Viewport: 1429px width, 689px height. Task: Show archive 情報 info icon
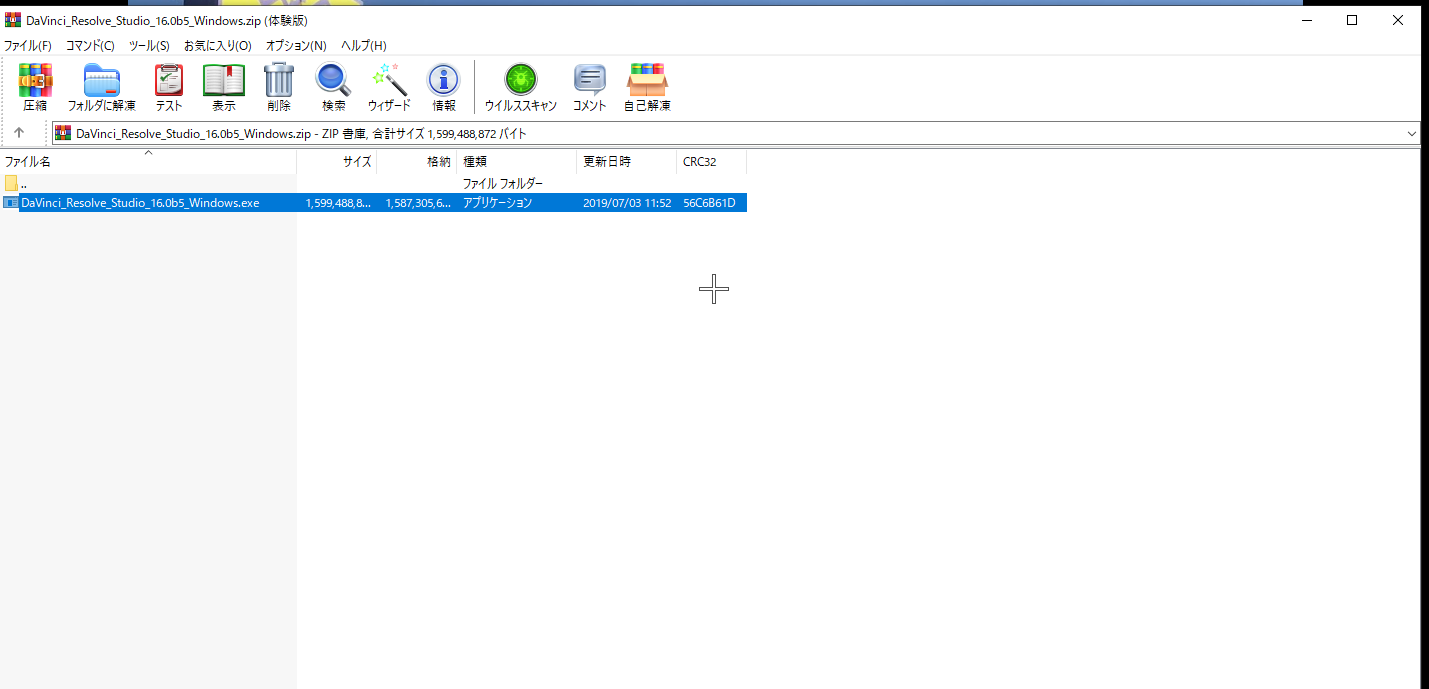tap(443, 86)
